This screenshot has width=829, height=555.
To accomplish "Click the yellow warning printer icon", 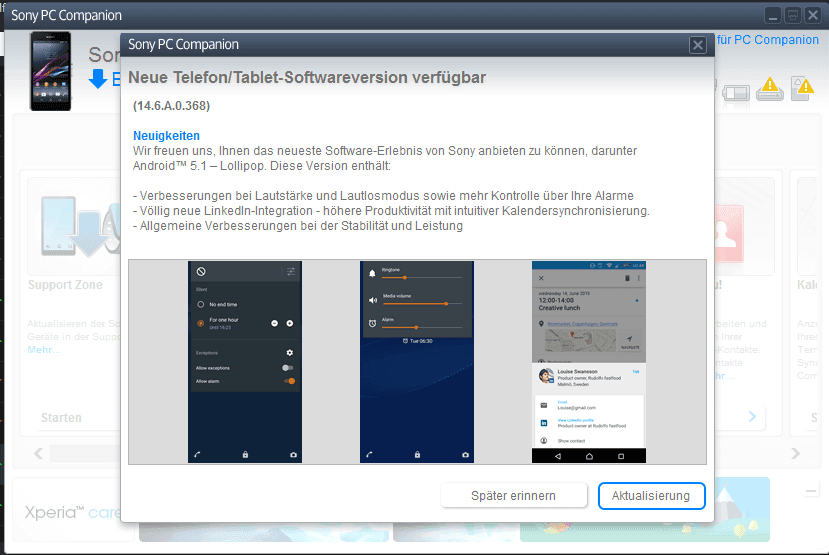I will [770, 89].
